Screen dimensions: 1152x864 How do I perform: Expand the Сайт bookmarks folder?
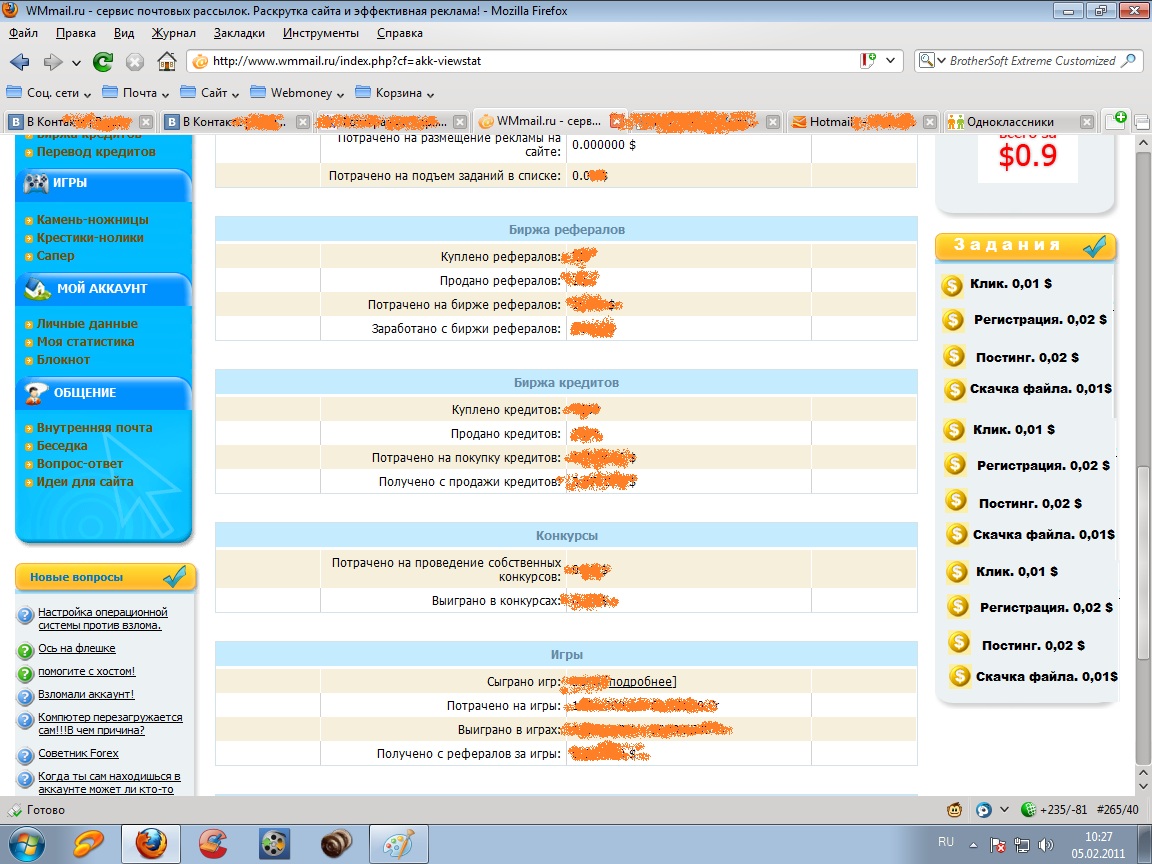point(210,93)
